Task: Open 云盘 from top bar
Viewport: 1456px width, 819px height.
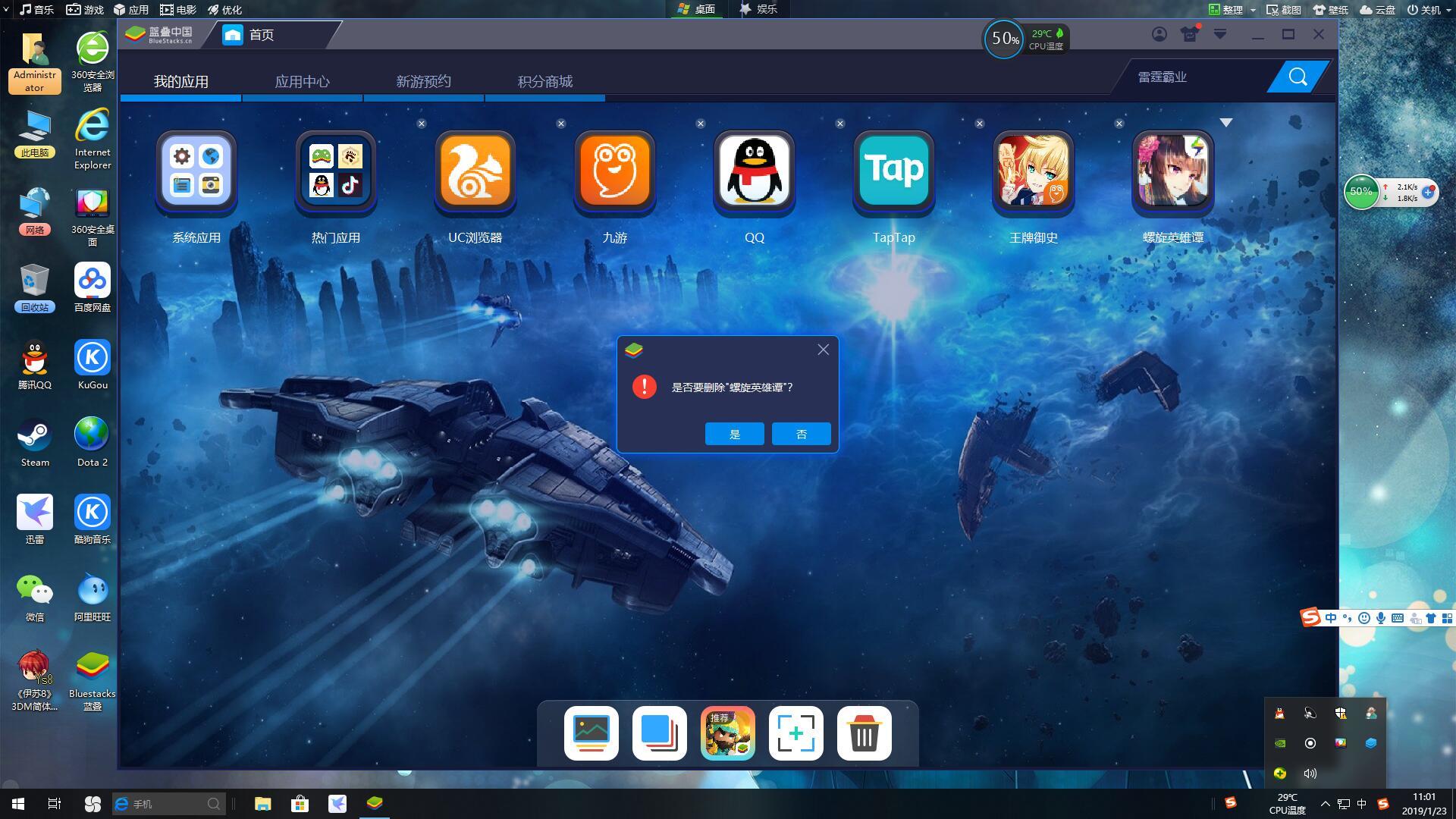Action: (1378, 10)
